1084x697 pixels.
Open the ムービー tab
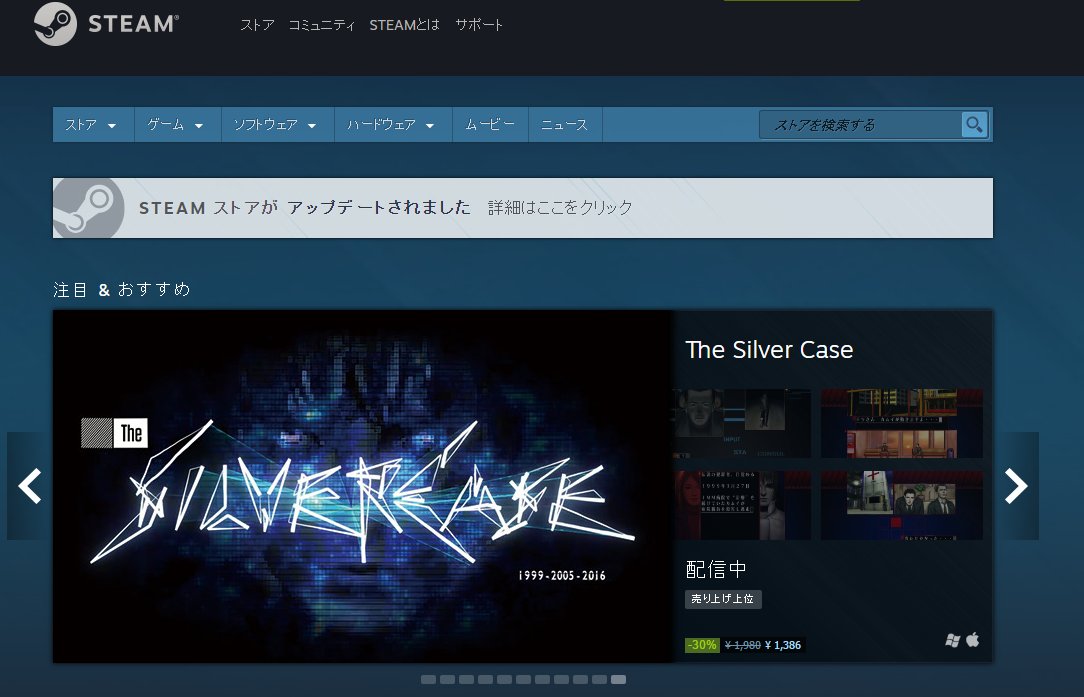coord(490,124)
